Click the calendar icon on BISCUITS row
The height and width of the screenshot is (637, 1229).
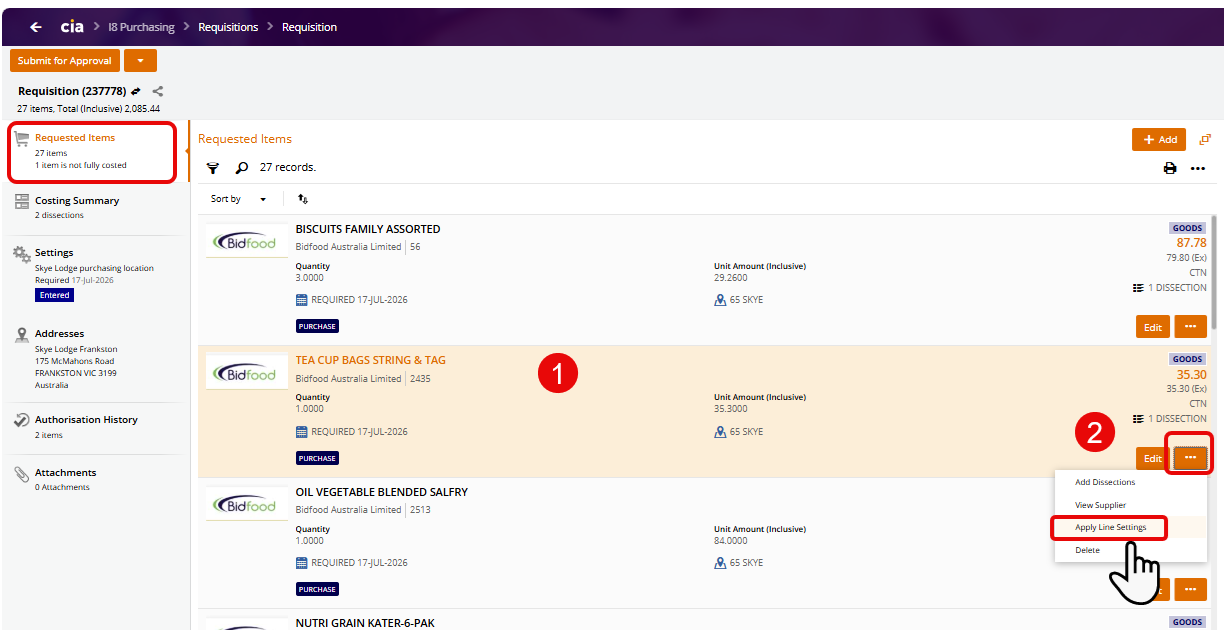coord(302,300)
